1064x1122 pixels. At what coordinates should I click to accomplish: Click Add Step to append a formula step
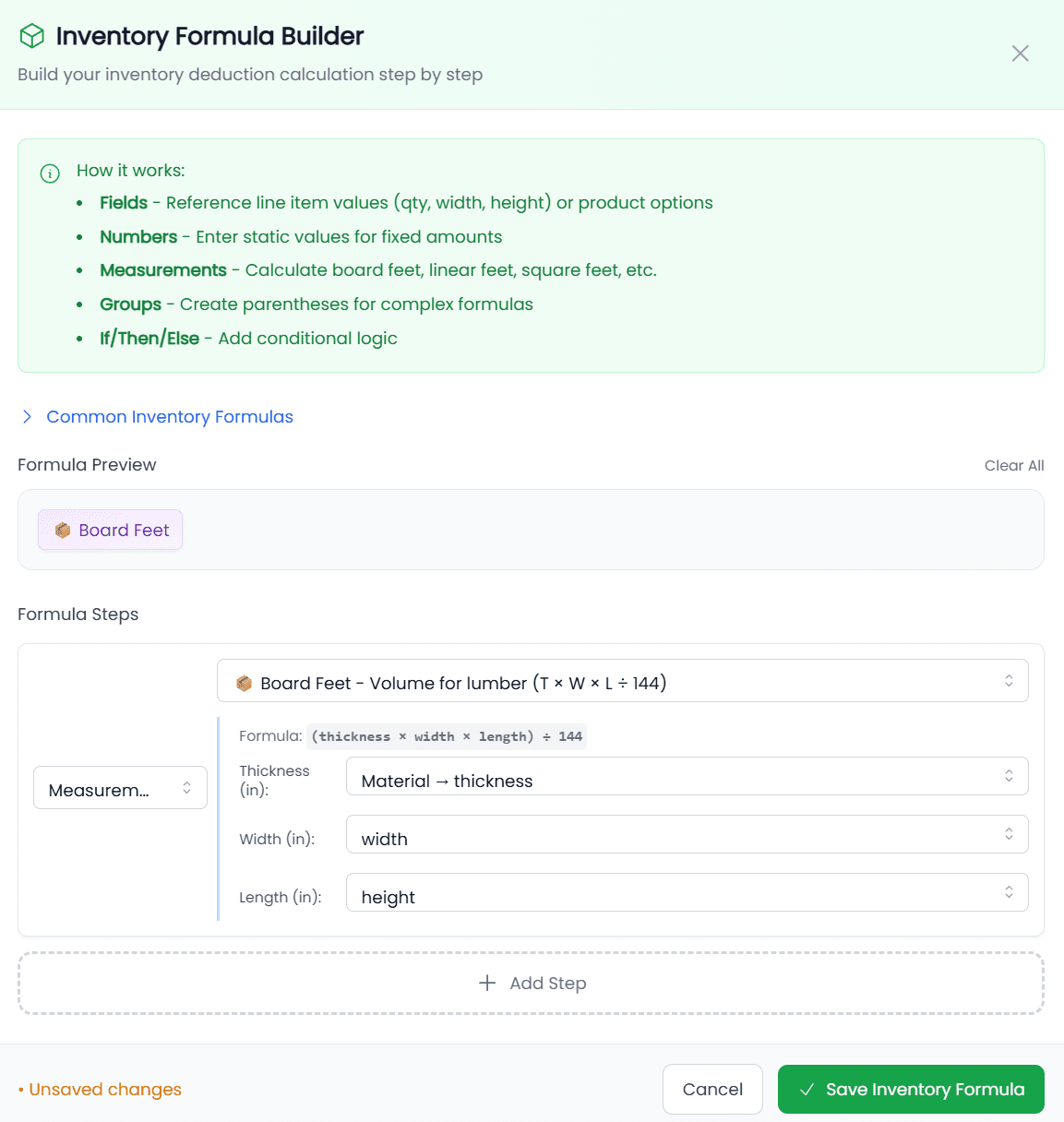[x=532, y=983]
